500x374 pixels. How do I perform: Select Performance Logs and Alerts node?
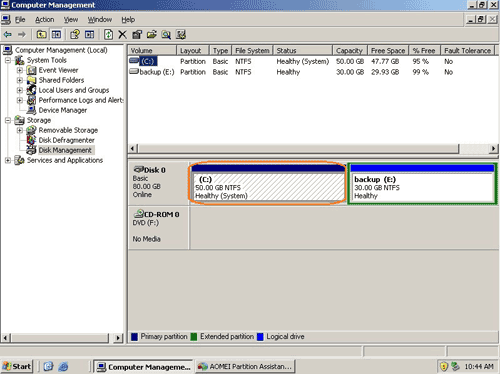81,100
